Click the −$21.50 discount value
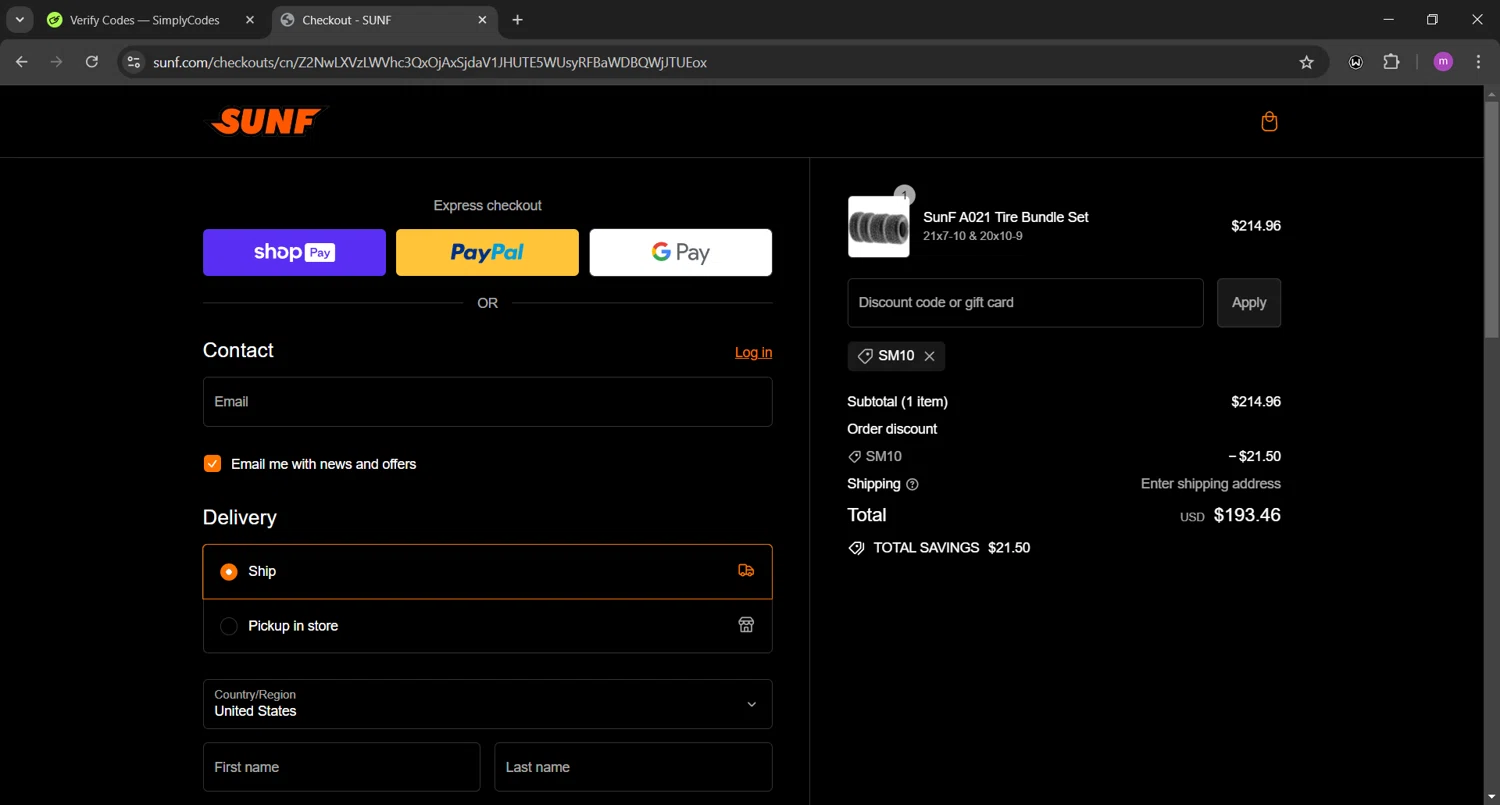 1255,457
